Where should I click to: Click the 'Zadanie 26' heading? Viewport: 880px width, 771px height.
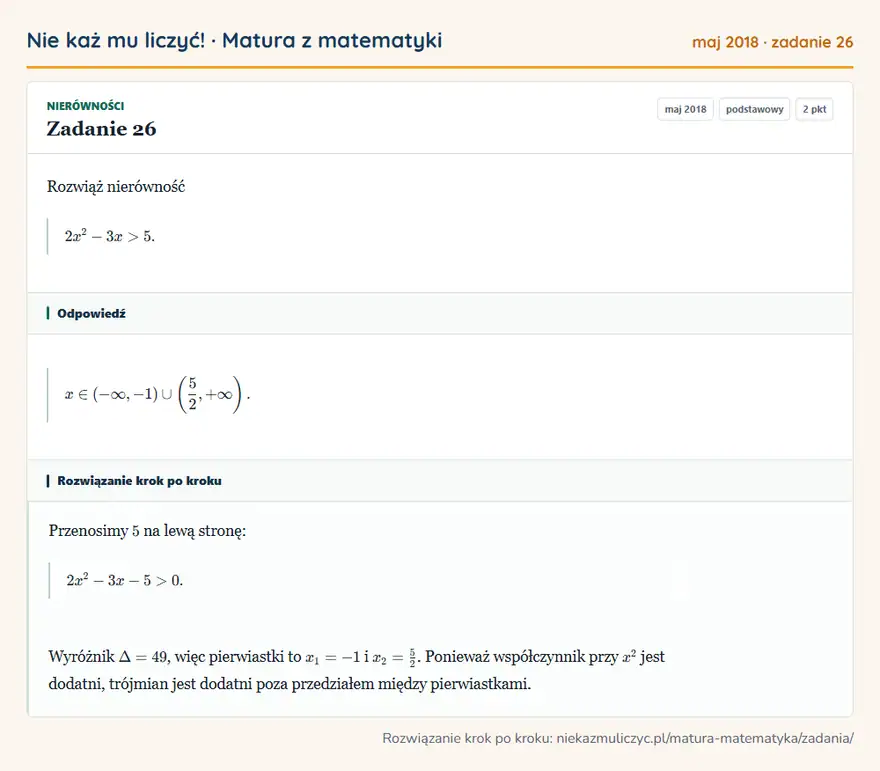point(101,128)
